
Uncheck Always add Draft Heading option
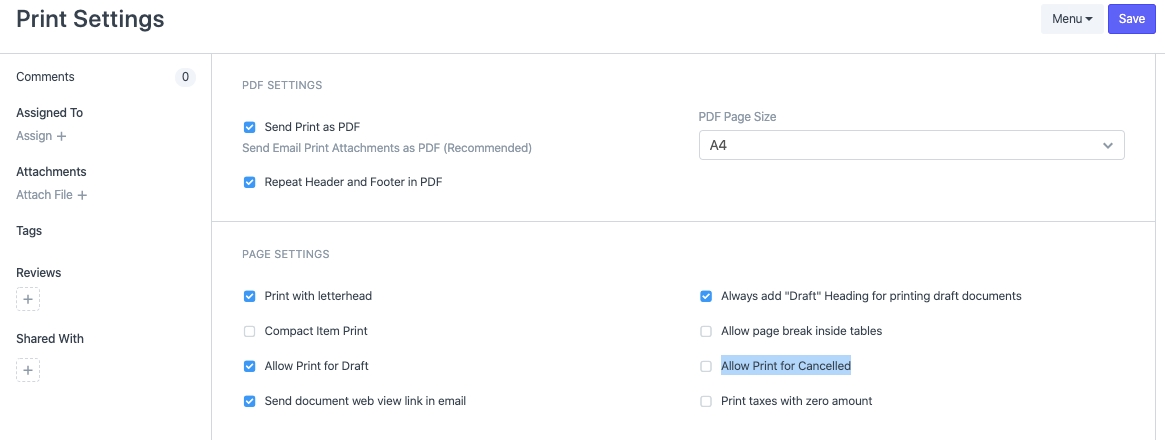pos(706,296)
